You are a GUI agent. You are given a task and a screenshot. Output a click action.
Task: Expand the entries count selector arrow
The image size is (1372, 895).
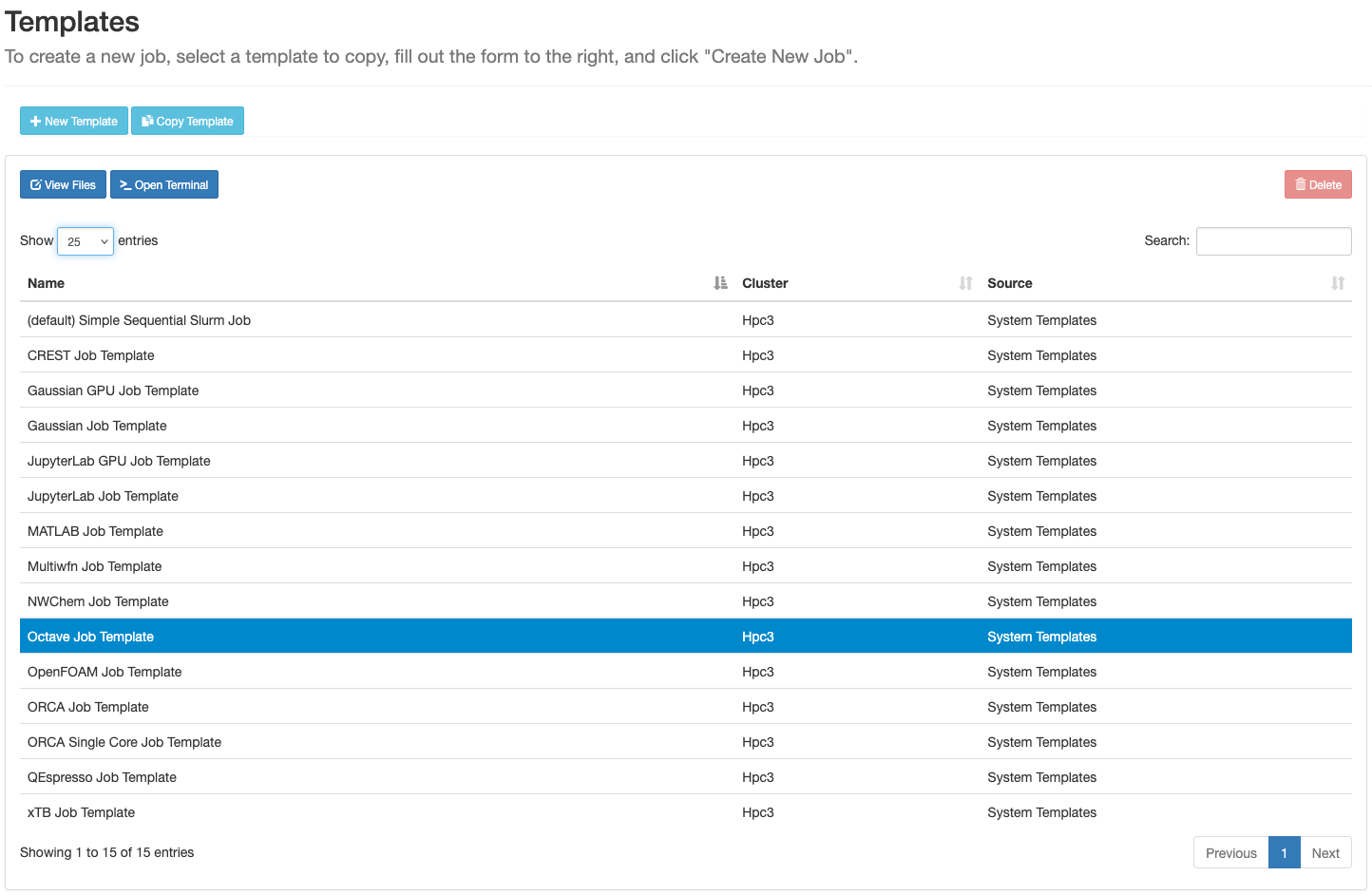tap(105, 240)
